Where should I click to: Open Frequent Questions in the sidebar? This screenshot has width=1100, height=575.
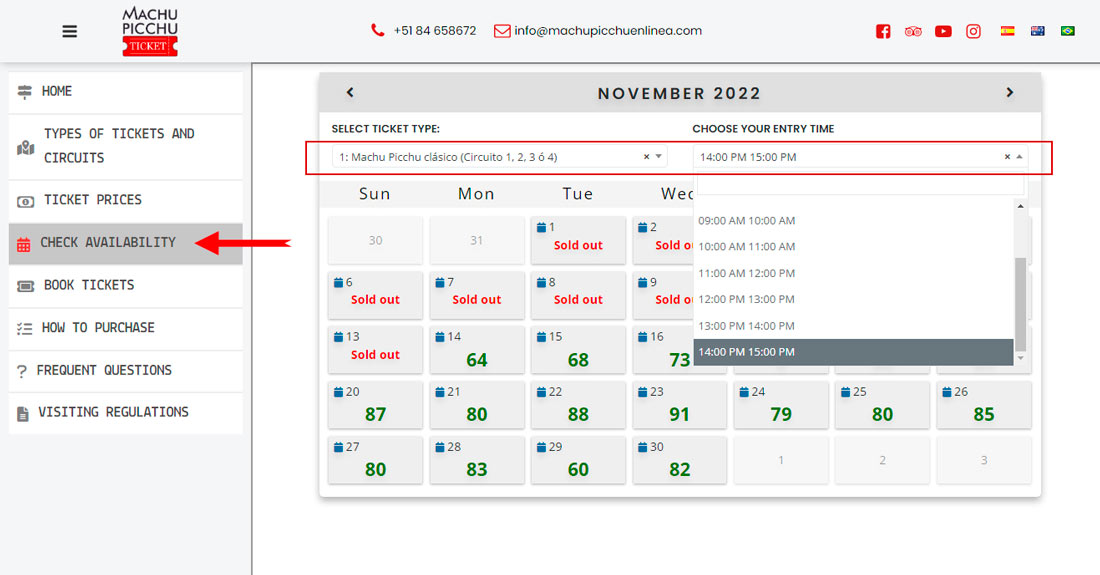click(104, 370)
